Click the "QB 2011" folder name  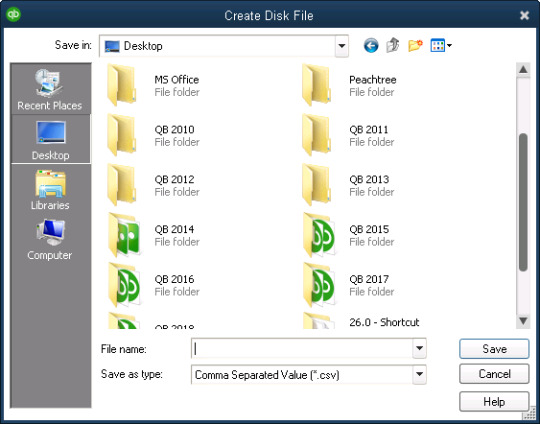(x=369, y=130)
